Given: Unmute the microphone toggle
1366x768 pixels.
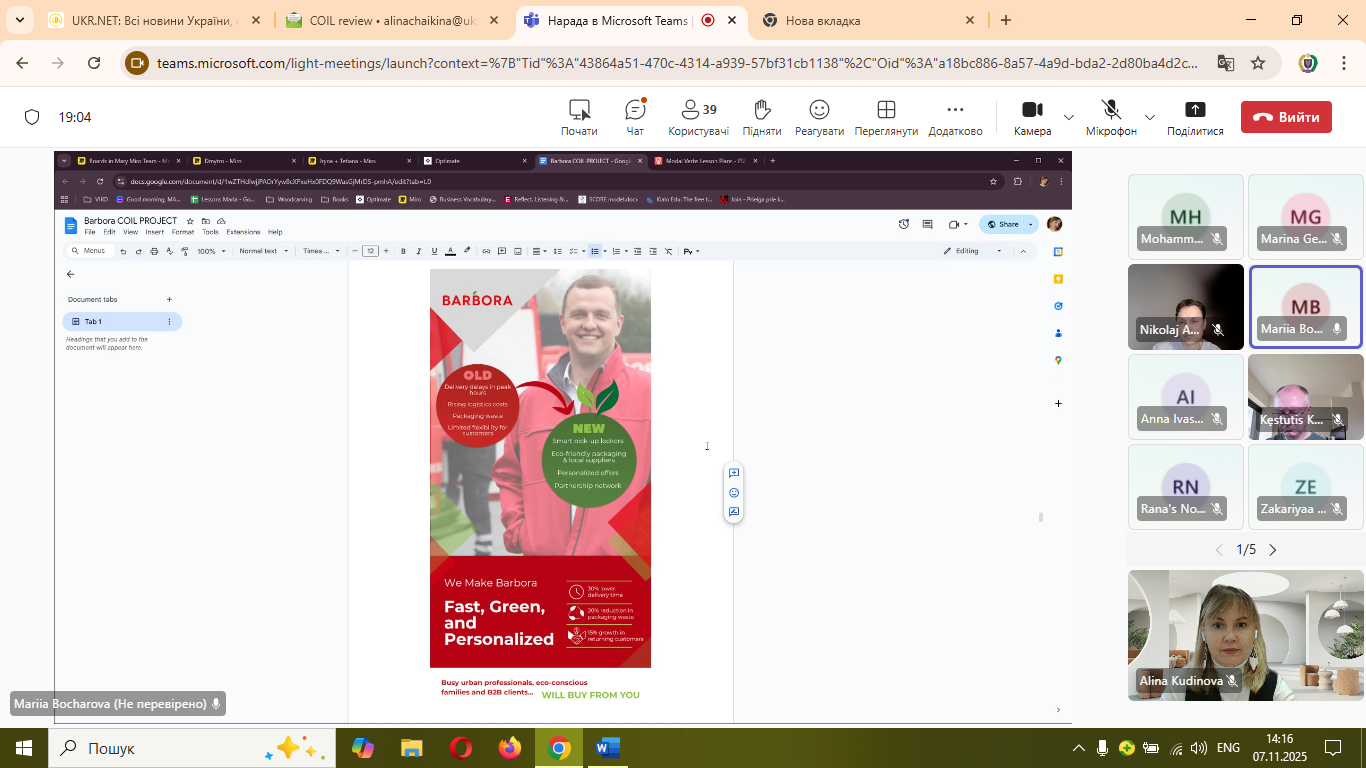Looking at the screenshot, I should pyautogui.click(x=1111, y=117).
